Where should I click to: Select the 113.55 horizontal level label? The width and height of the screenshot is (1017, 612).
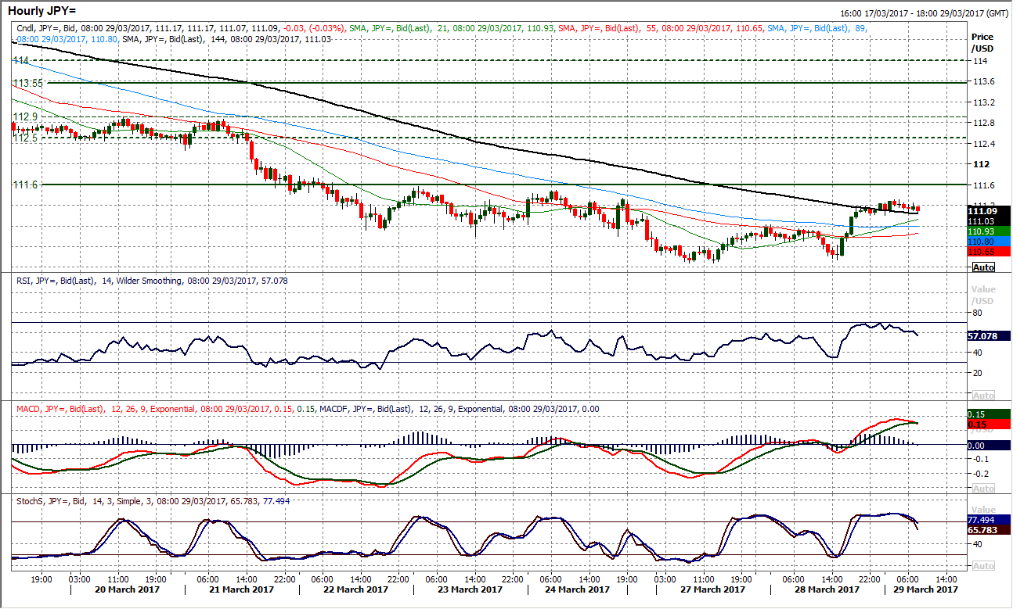28,83
